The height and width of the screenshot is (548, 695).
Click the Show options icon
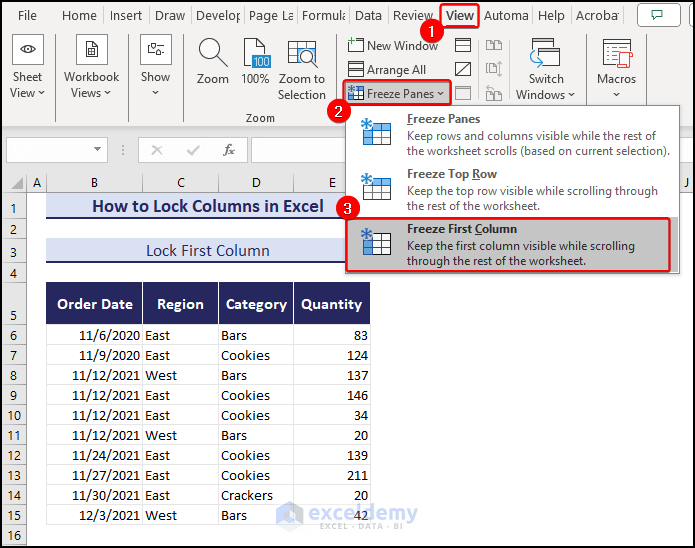click(x=156, y=49)
